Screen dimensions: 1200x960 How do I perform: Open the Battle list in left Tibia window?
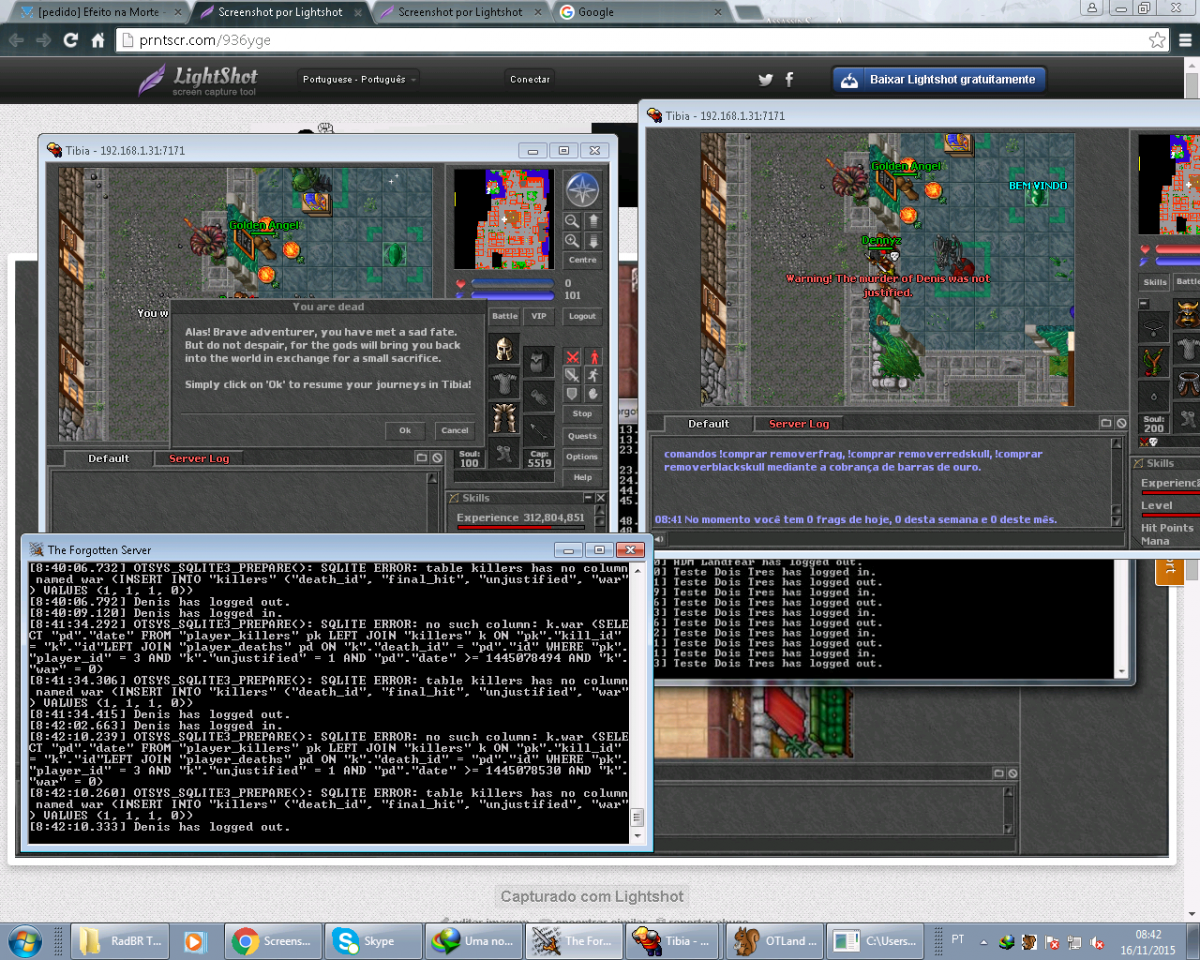(505, 316)
